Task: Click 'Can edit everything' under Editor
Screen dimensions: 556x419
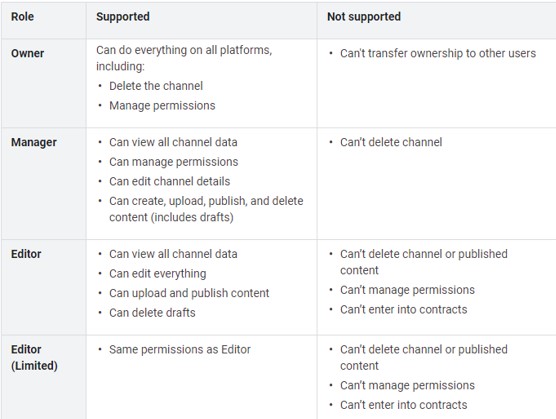Action: point(157,274)
